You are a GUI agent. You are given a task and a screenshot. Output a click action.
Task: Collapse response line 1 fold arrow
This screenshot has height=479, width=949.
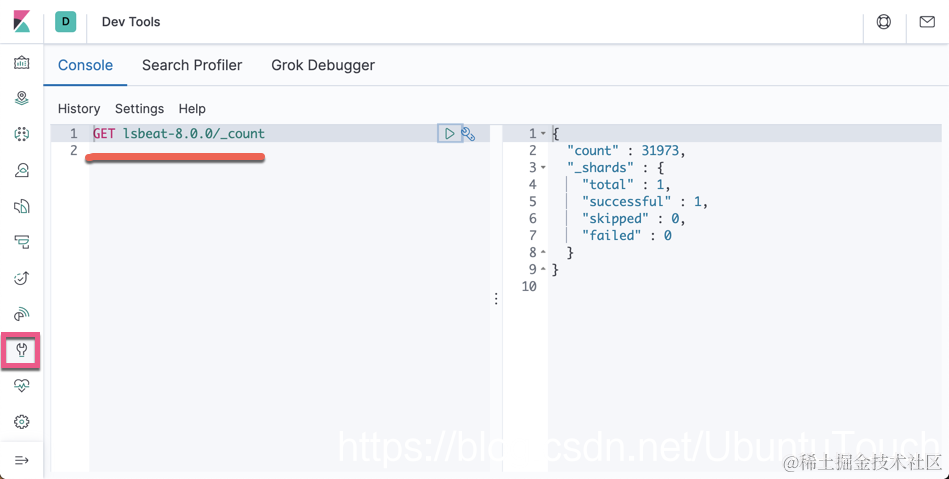[x=543, y=133]
